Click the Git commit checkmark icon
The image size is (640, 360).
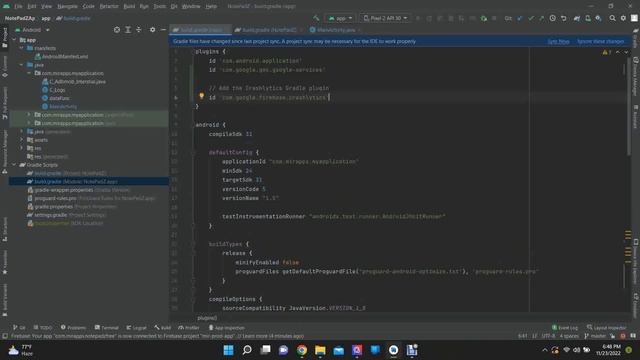pos(531,18)
